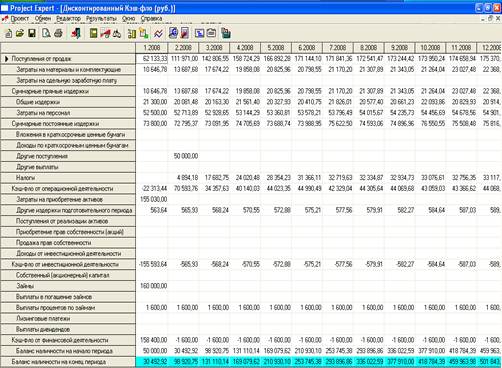
Task: Click the New project toolbar icon
Action: point(9,33)
